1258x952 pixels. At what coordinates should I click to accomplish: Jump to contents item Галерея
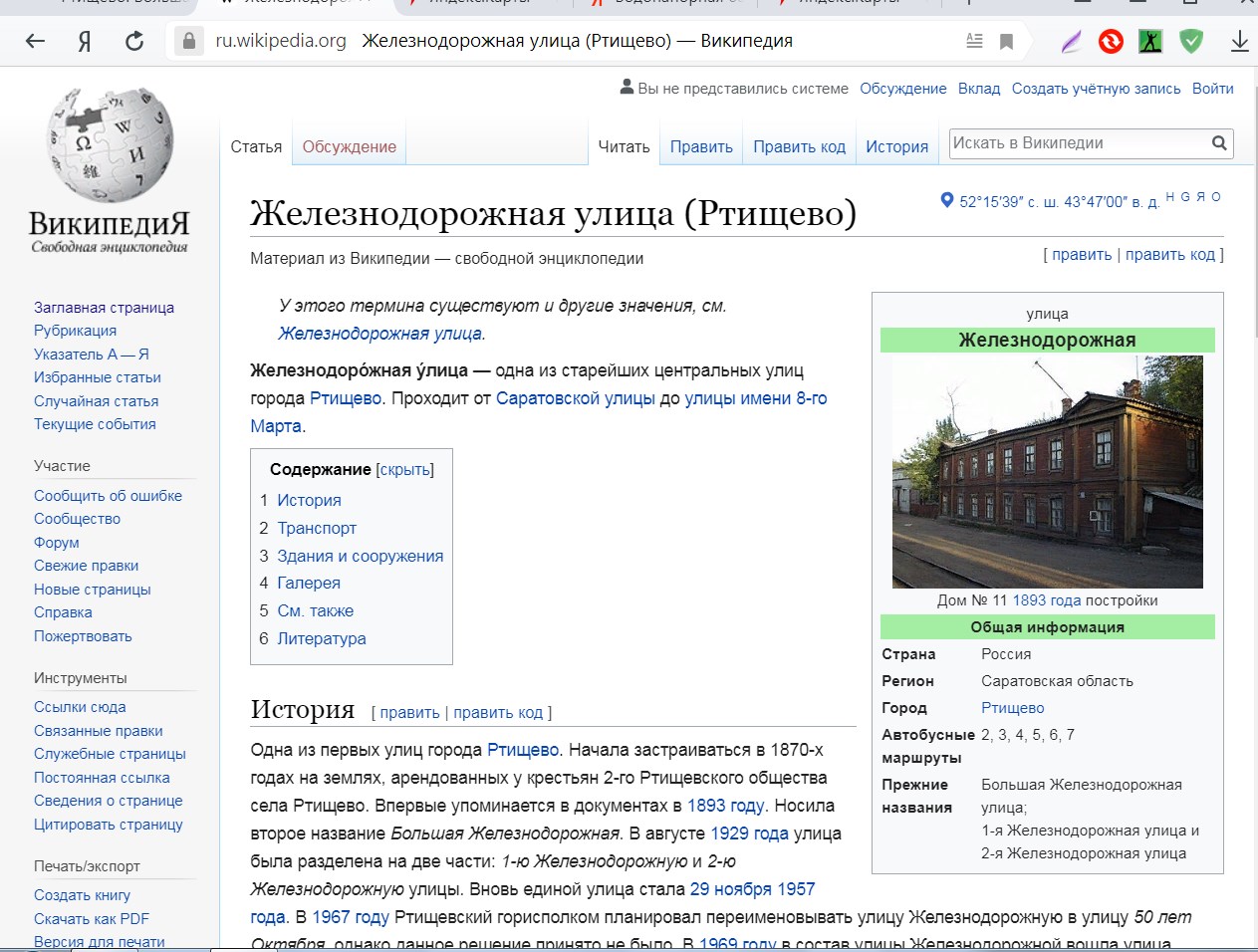tap(309, 583)
